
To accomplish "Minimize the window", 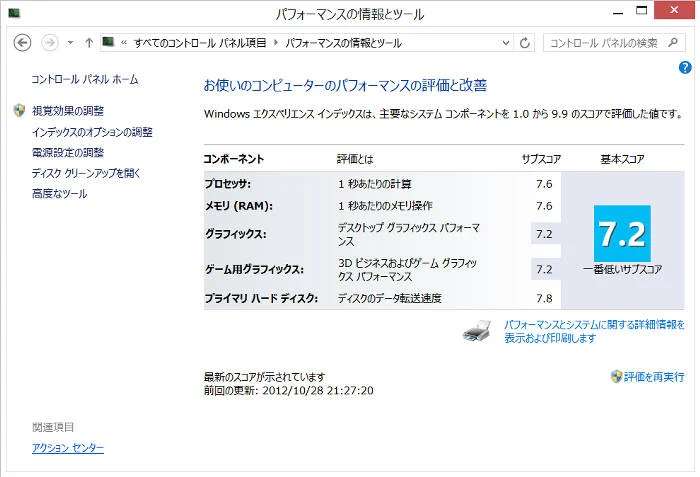I will point(618,11).
